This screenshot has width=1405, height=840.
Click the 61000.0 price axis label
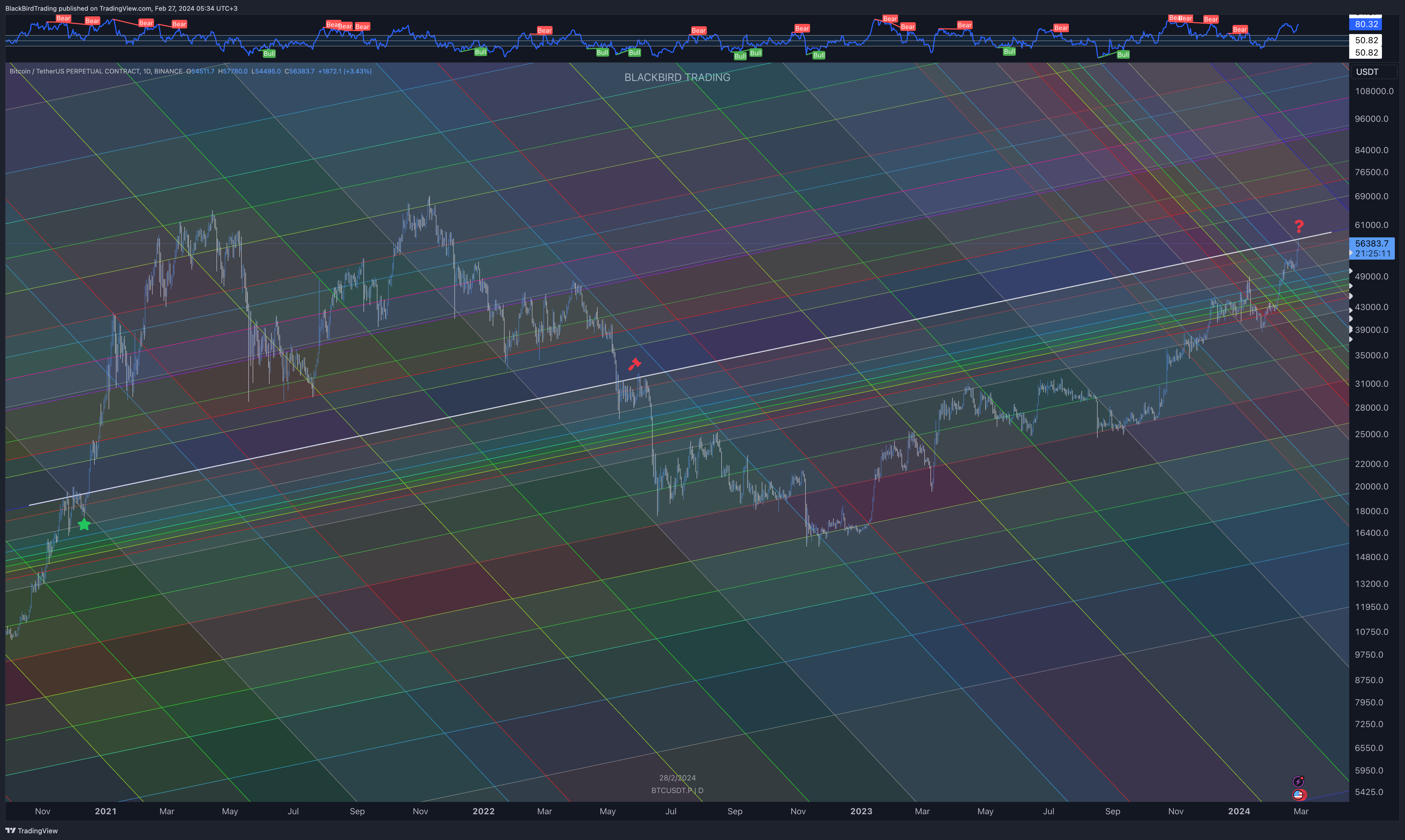pyautogui.click(x=1371, y=225)
